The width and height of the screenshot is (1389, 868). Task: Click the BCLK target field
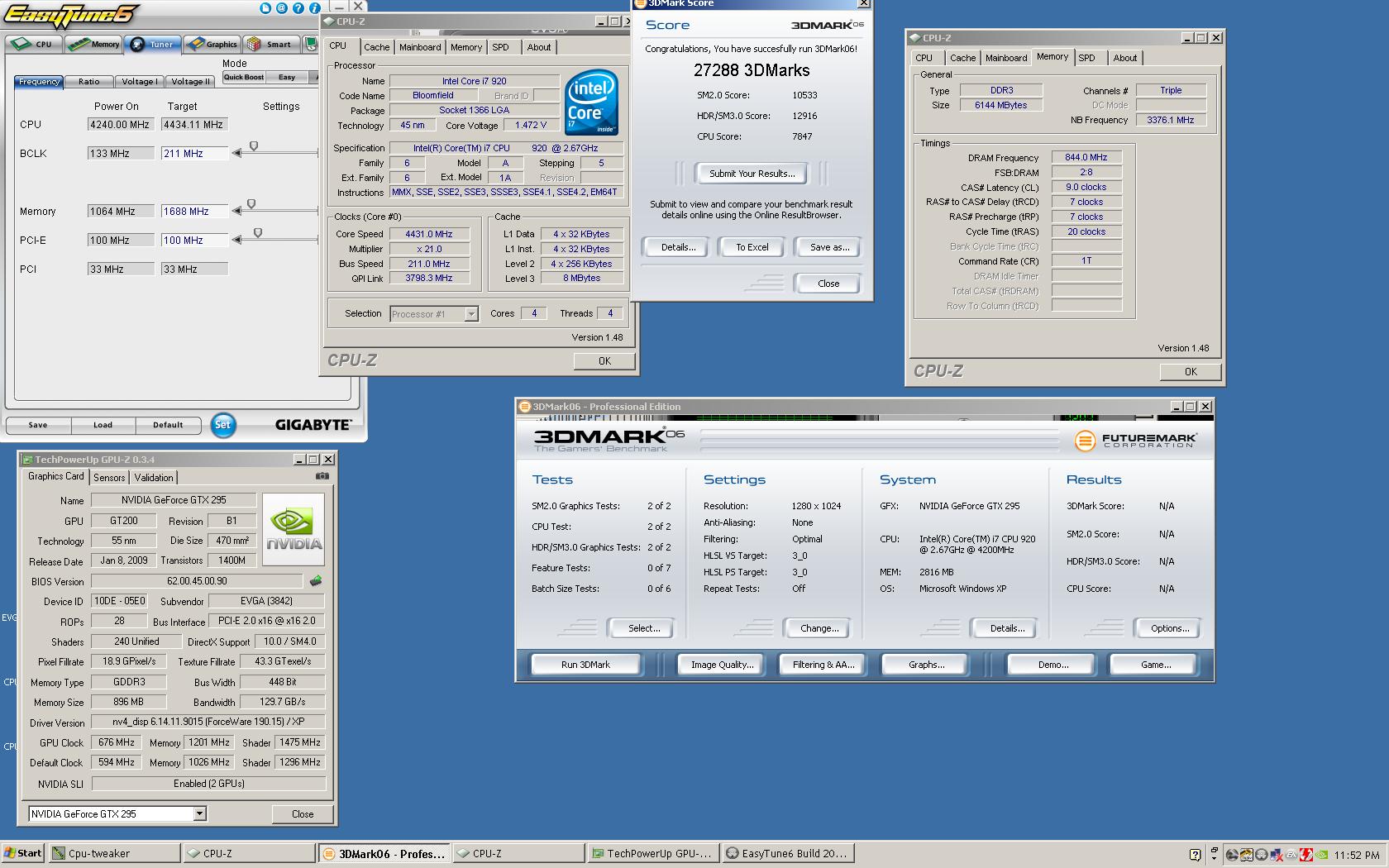[x=194, y=153]
